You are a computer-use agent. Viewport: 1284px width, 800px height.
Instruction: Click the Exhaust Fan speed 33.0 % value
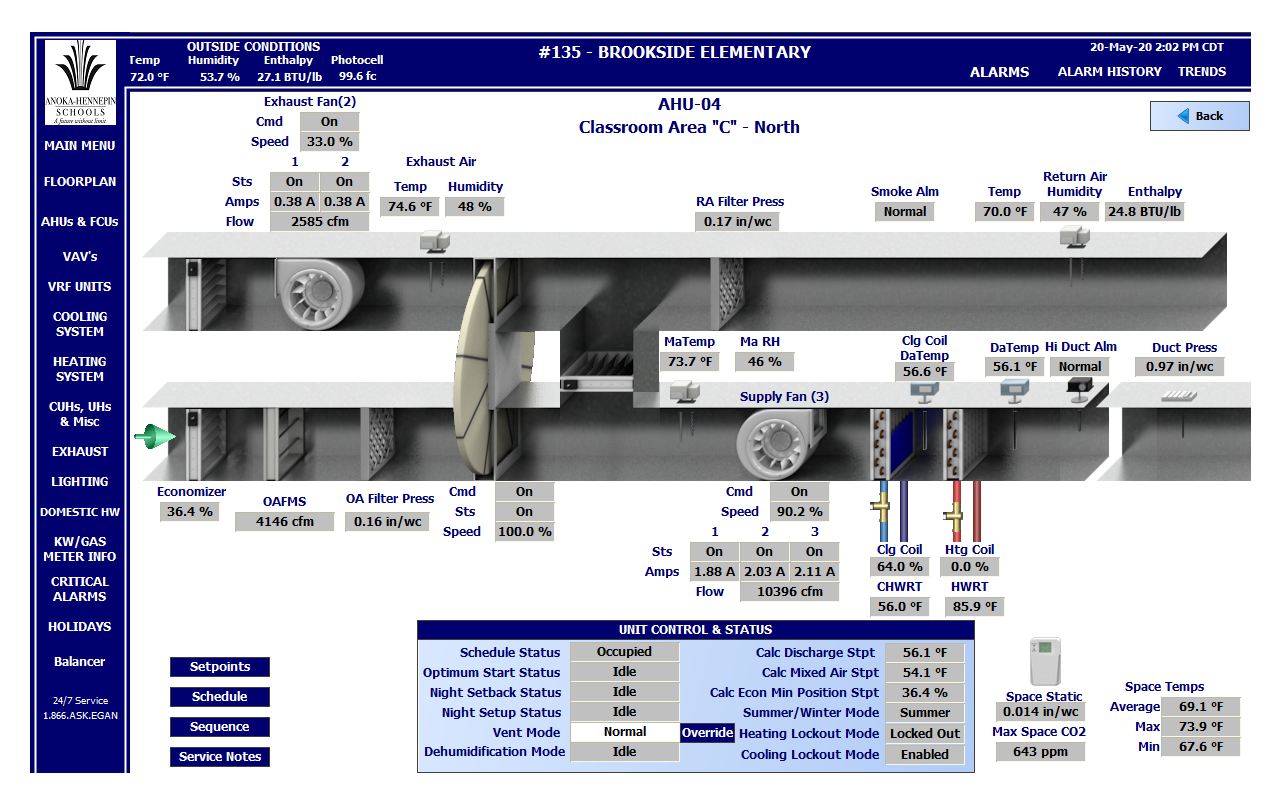pyautogui.click(x=330, y=142)
